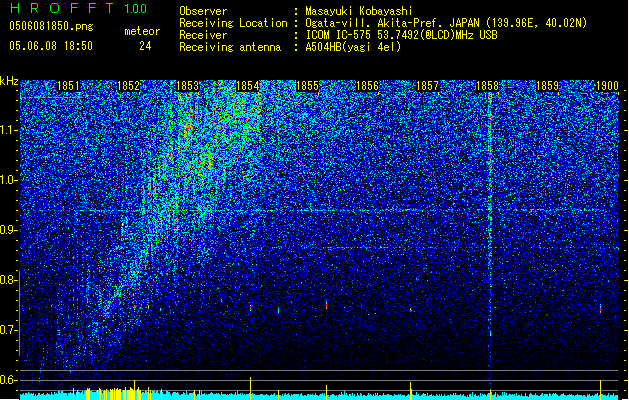Viewport: 629px width, 400px height.
Task: Select observer name Masayuki Kobayashi
Action: tap(359, 11)
